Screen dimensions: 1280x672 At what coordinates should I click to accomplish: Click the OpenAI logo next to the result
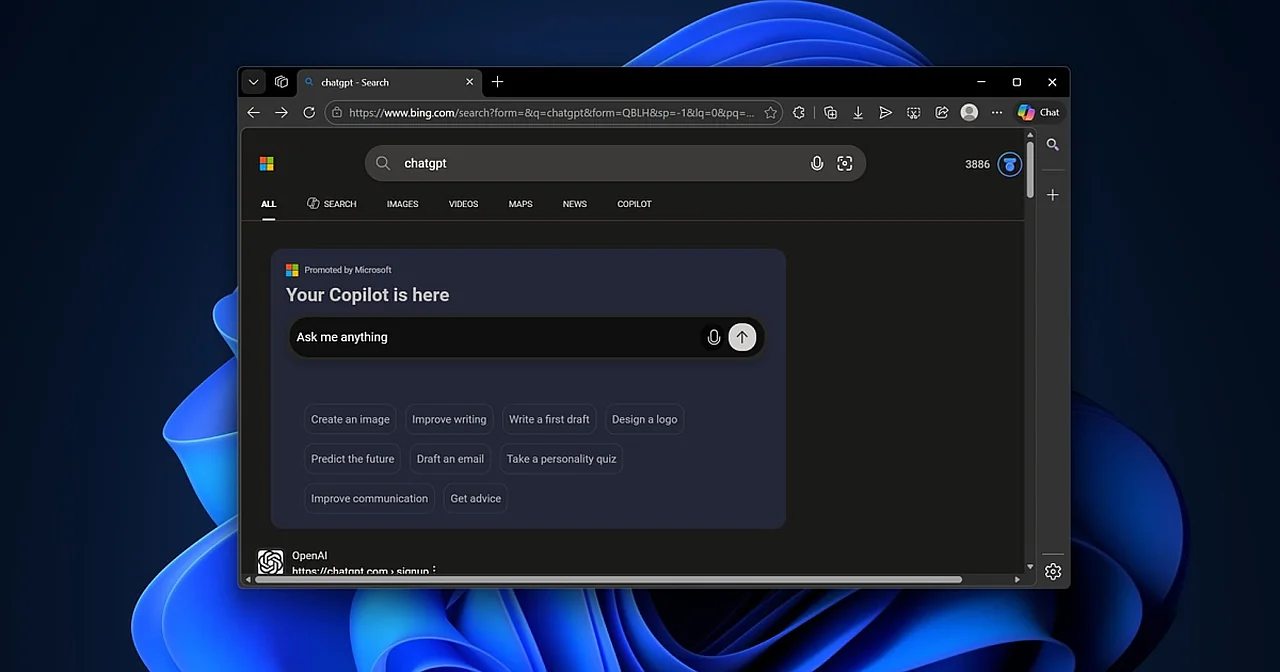(270, 561)
